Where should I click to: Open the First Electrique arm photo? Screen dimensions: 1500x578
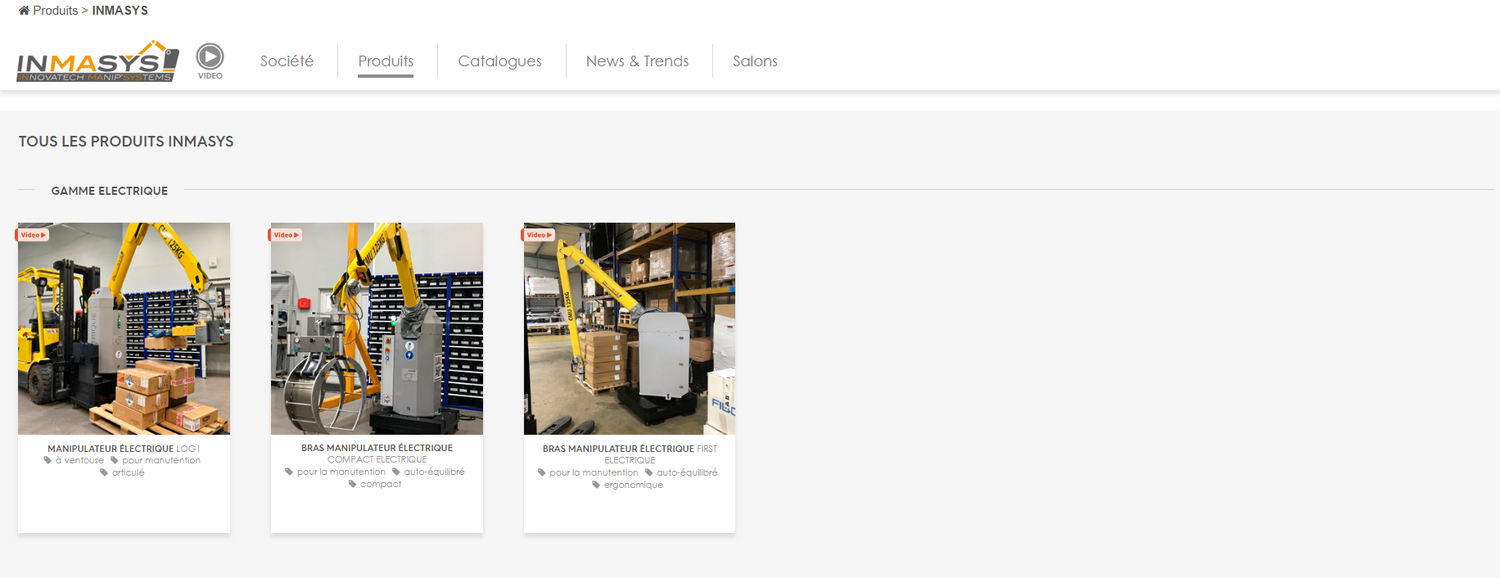(630, 329)
